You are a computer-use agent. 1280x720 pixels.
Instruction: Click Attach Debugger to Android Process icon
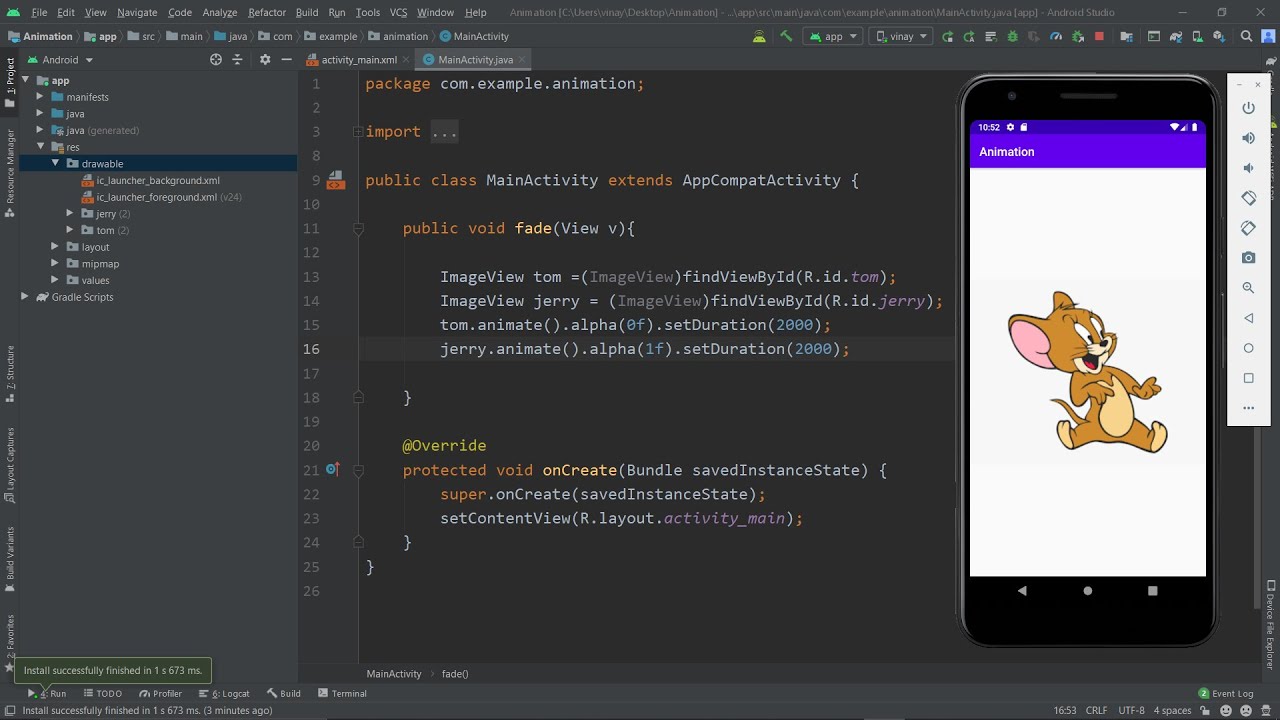coord(1078,36)
